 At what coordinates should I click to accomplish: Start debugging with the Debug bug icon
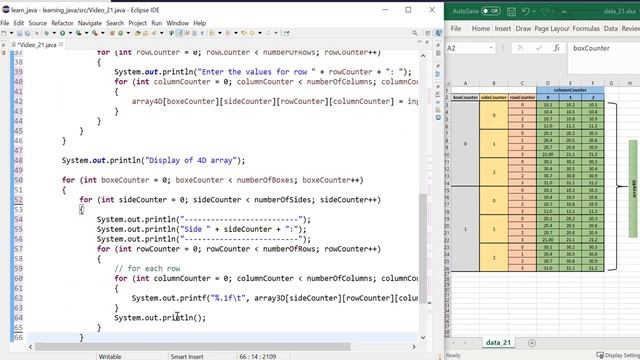(47, 33)
